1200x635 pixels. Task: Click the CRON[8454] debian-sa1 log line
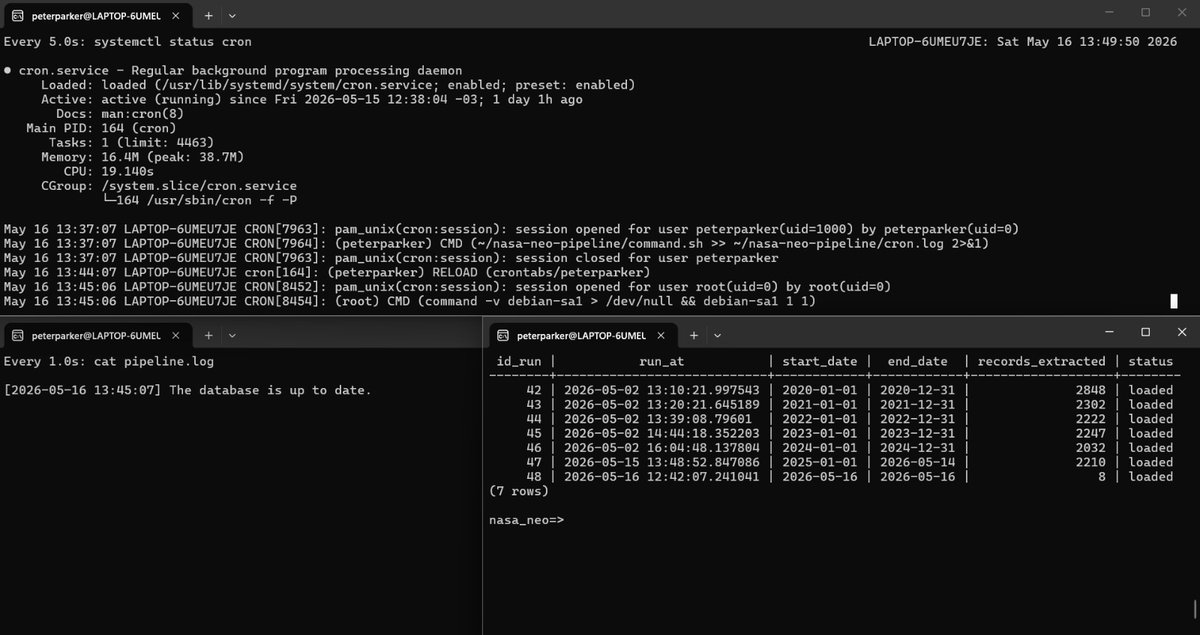pyautogui.click(x=410, y=301)
